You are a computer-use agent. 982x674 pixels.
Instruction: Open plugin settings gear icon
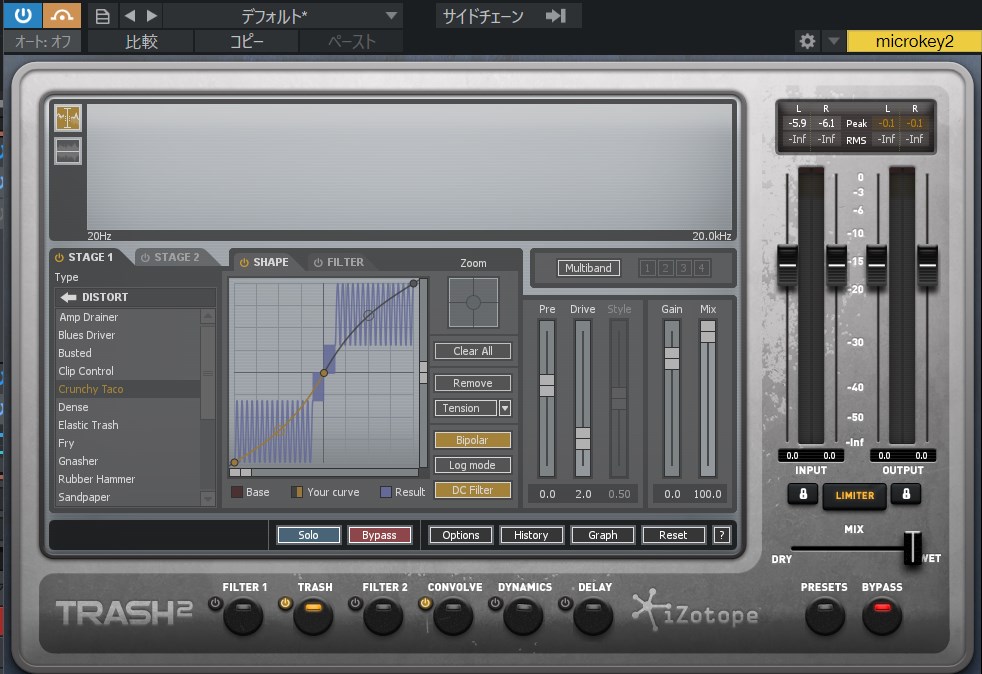807,41
